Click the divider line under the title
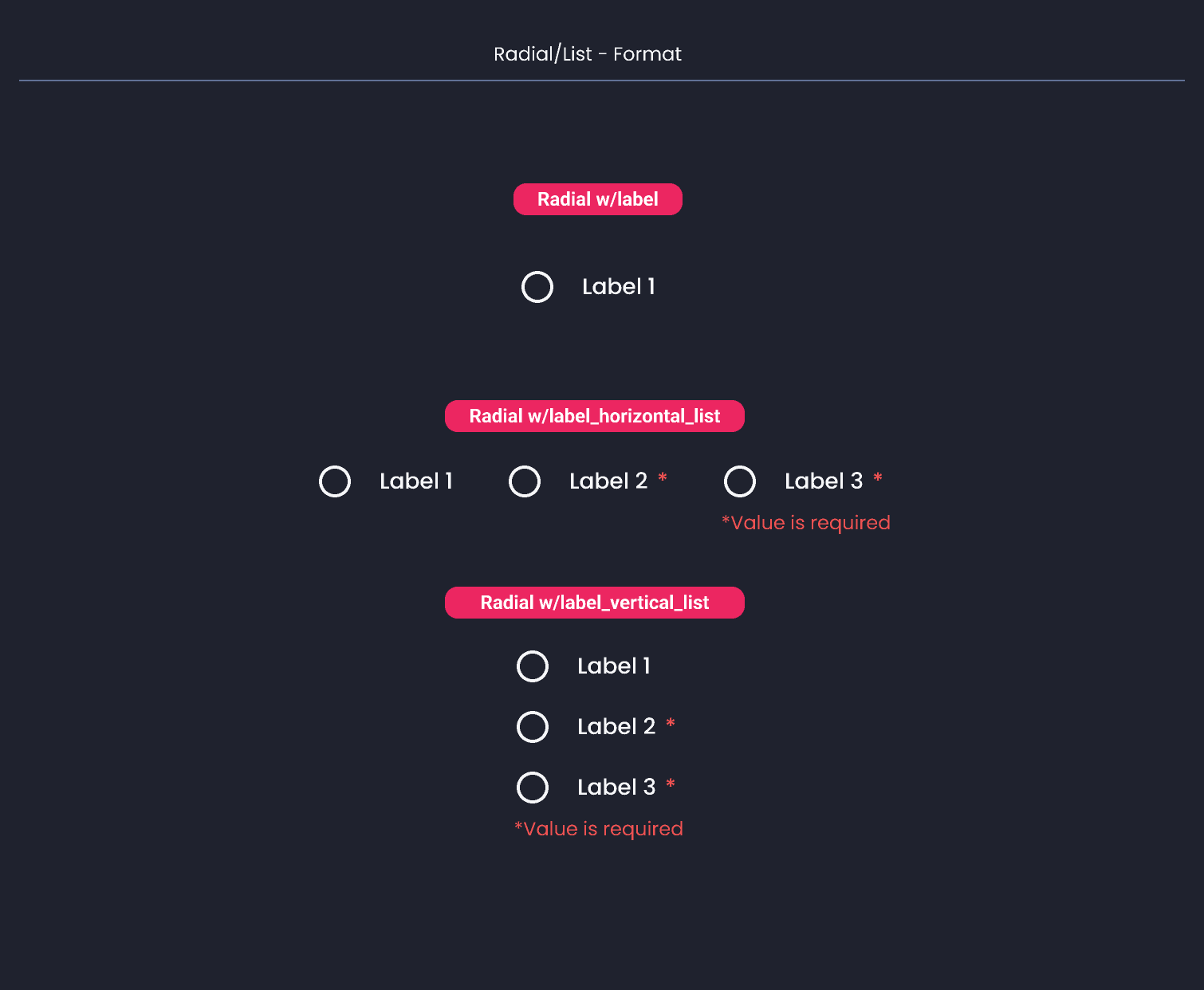Screen dimensions: 1204x990 [602, 78]
